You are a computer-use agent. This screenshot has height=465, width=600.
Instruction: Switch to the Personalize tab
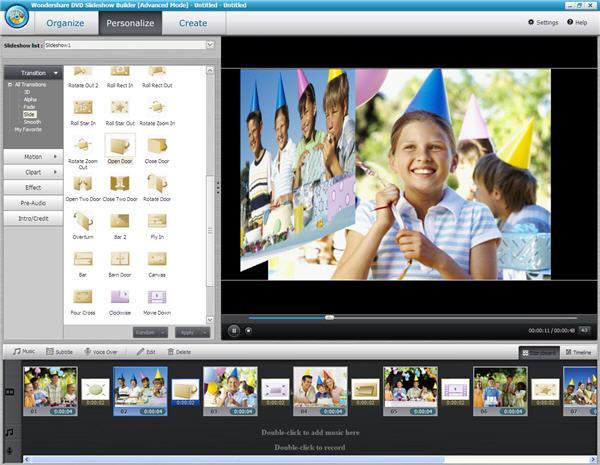pos(130,23)
